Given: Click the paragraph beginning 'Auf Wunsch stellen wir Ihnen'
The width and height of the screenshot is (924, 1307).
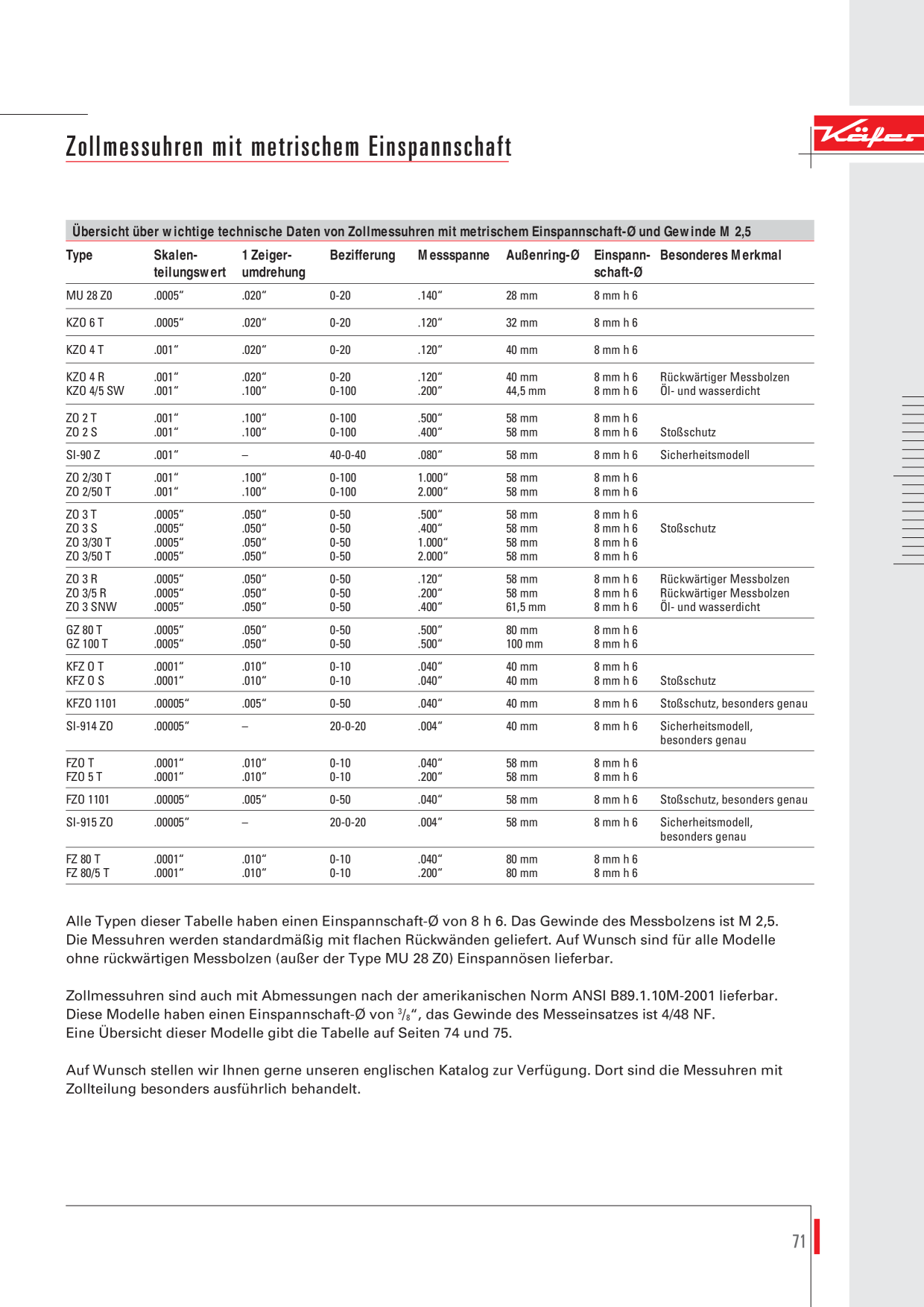Looking at the screenshot, I should point(424,1079).
